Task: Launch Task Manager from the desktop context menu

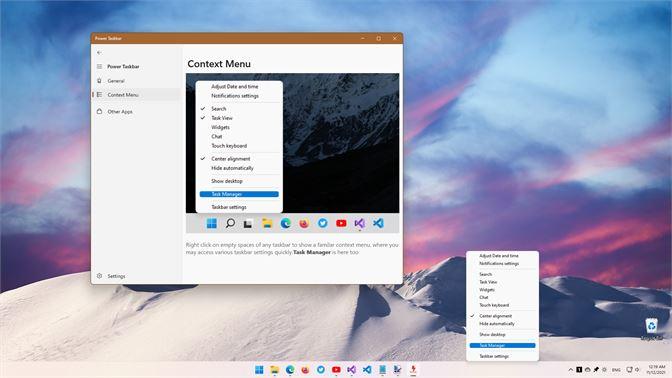Action: pos(502,345)
